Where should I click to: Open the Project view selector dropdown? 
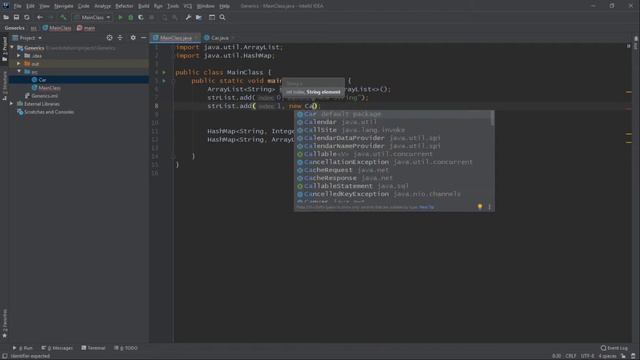point(27,38)
